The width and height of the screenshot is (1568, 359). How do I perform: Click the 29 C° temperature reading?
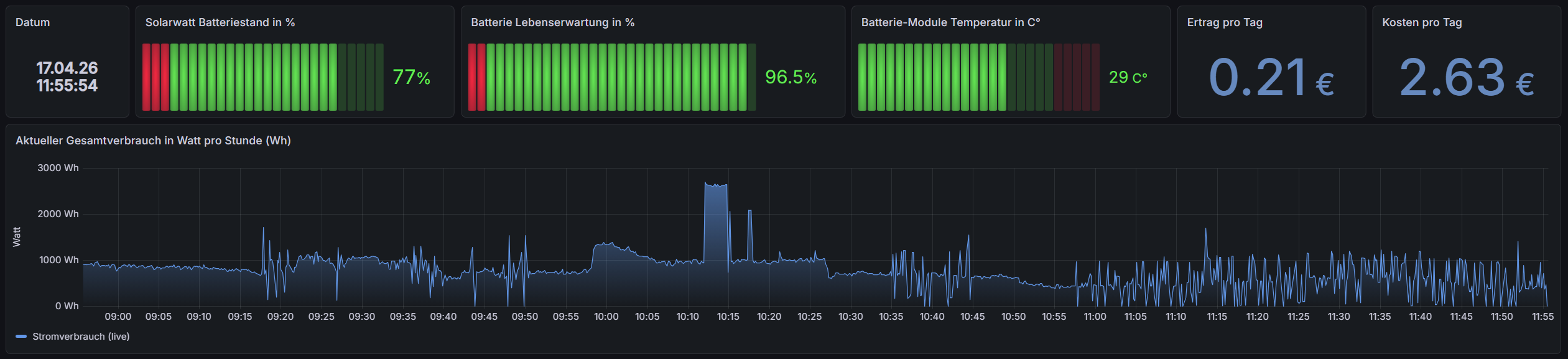coord(1127,77)
